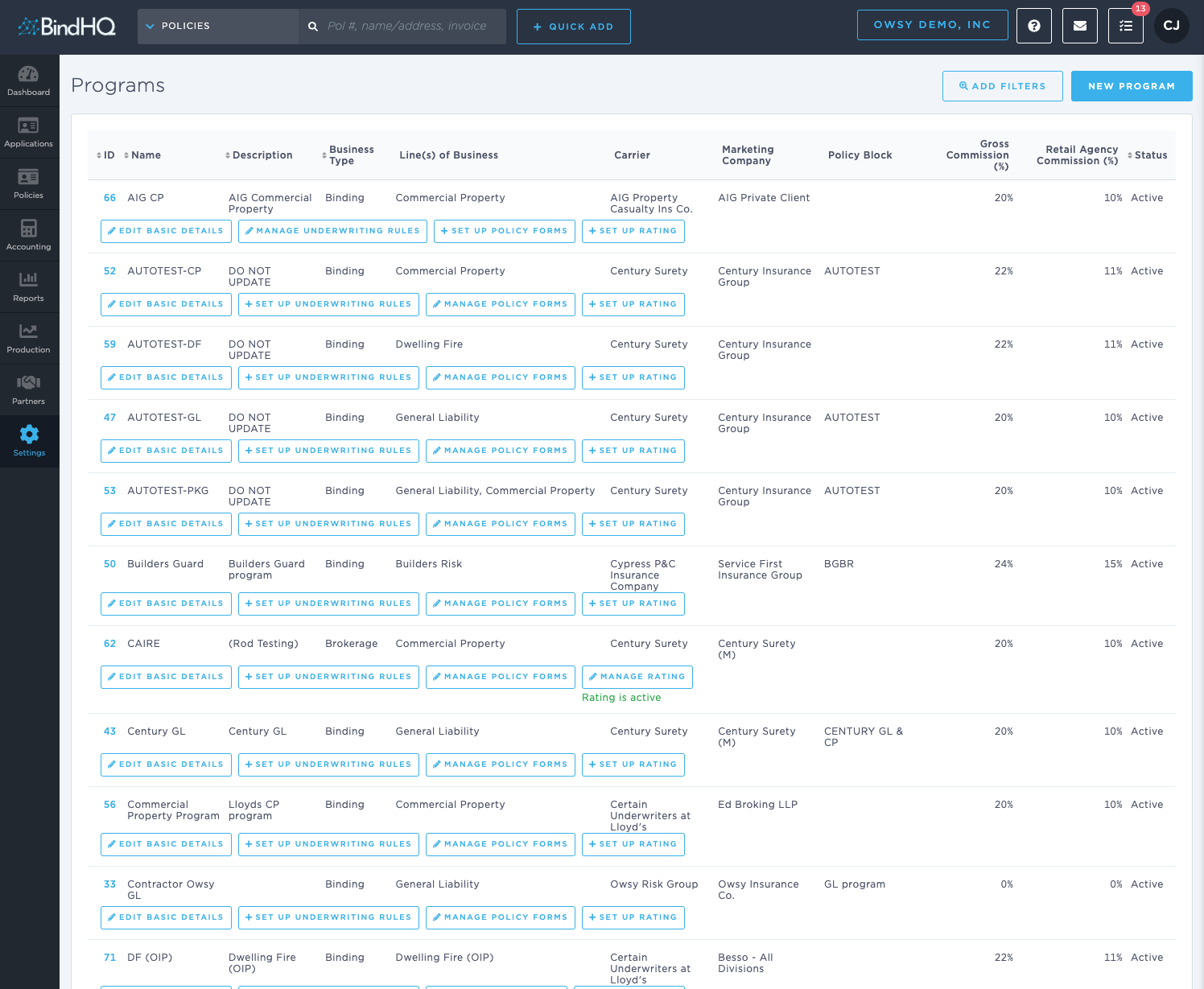Click the help question mark icon
1204x989 pixels.
pyautogui.click(x=1034, y=26)
